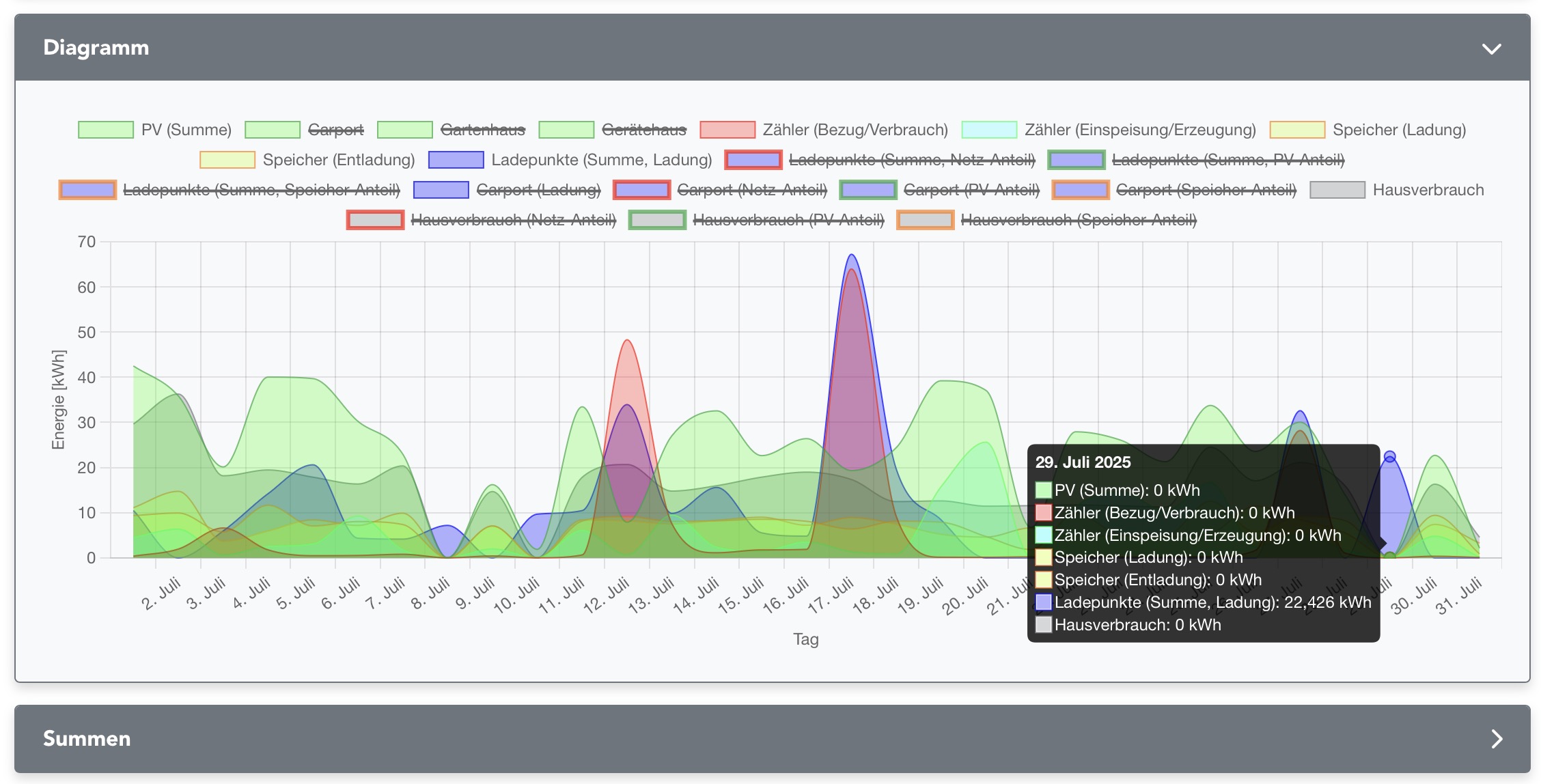The height and width of the screenshot is (784, 1541).
Task: Click the 29. Juli data point marker
Action: [1389, 457]
